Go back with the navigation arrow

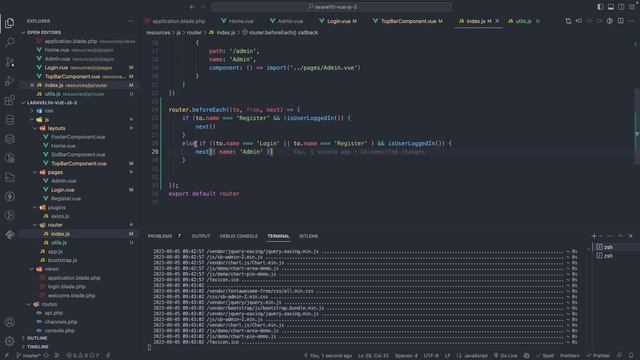(x=192, y=7)
